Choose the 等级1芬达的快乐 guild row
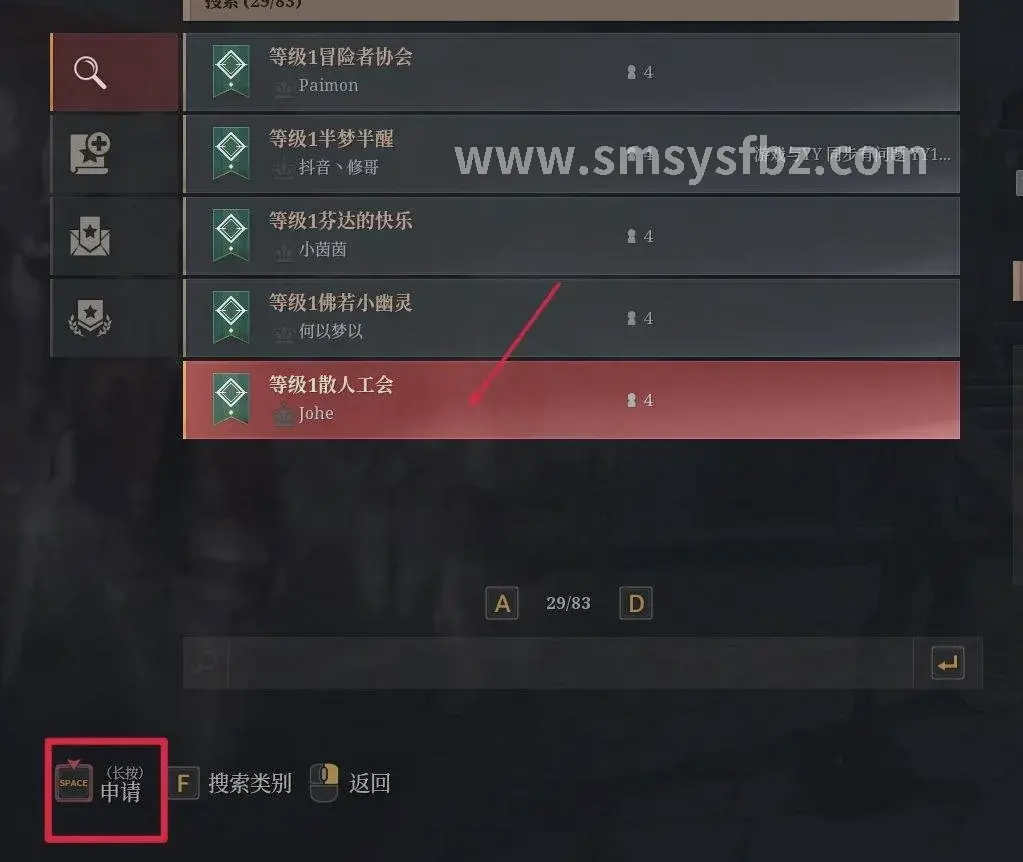This screenshot has height=862, width=1023. 572,236
